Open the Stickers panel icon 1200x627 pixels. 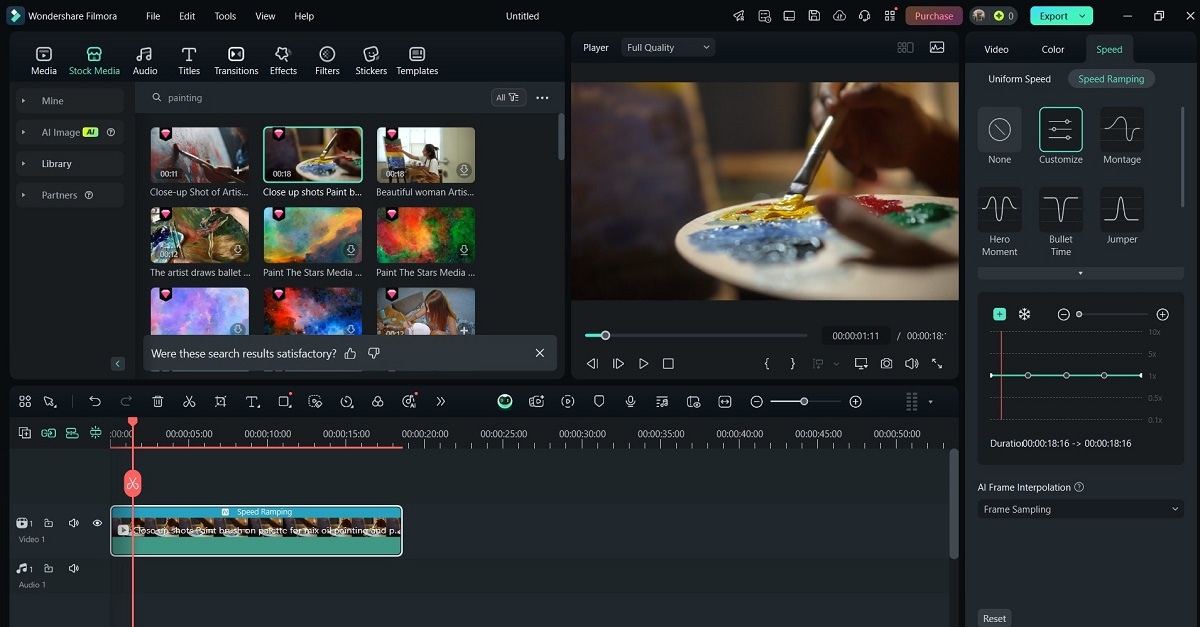[371, 54]
